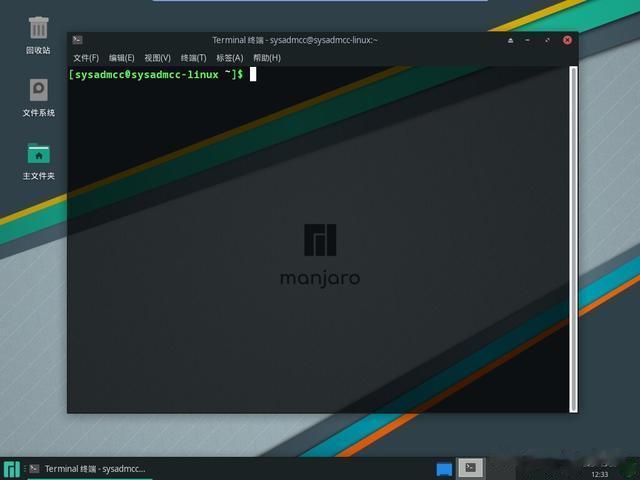
Task: Maximize the Terminal window
Action: [547, 40]
